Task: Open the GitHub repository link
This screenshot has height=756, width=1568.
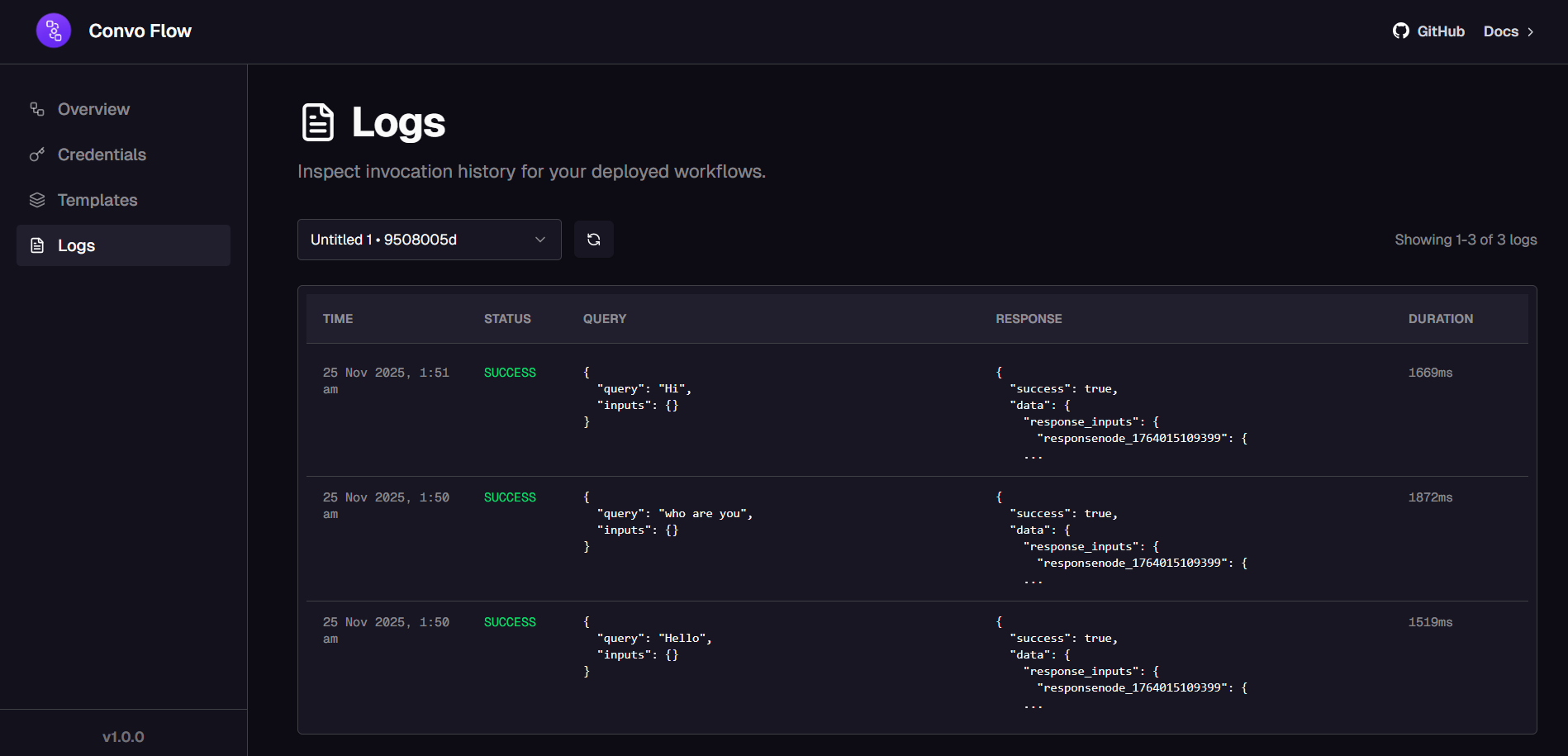Action: pos(1439,31)
